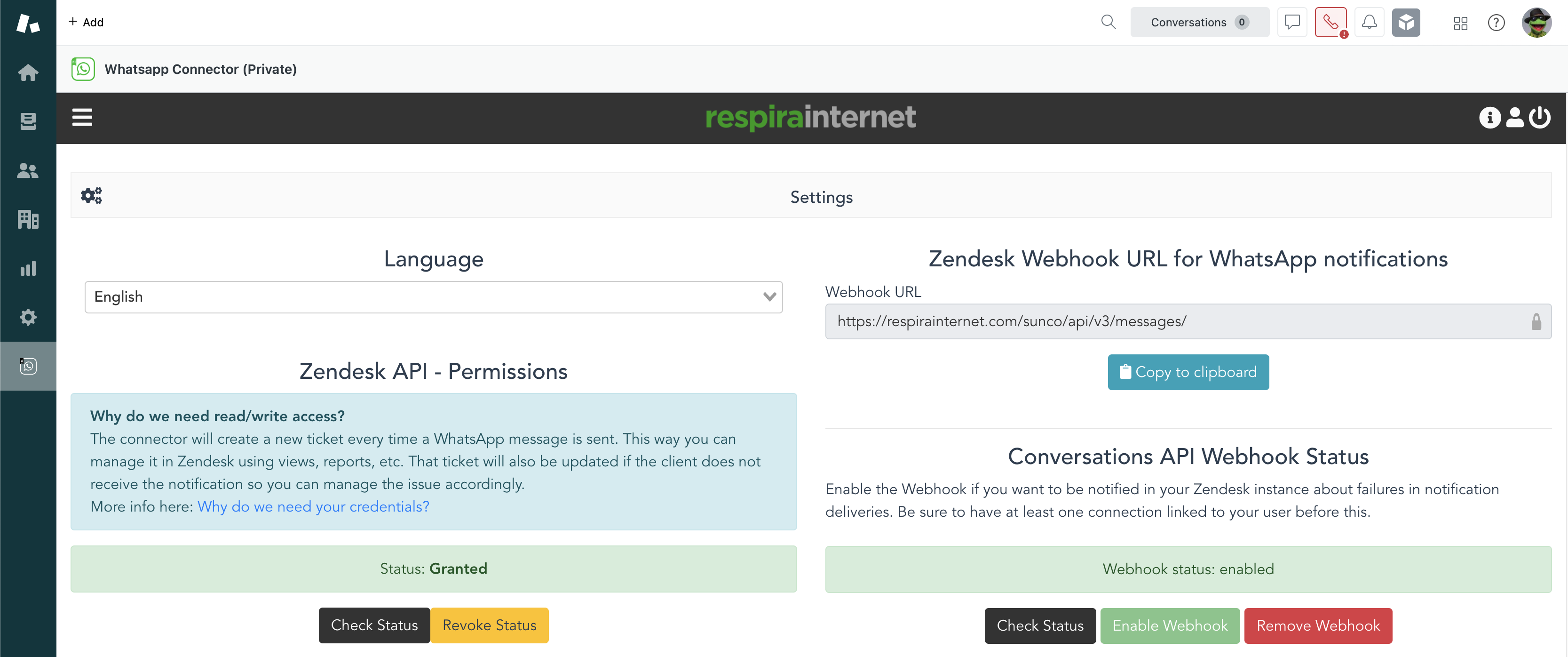
Task: Open the Admin settings gear in the sidebar
Action: pyautogui.click(x=28, y=317)
